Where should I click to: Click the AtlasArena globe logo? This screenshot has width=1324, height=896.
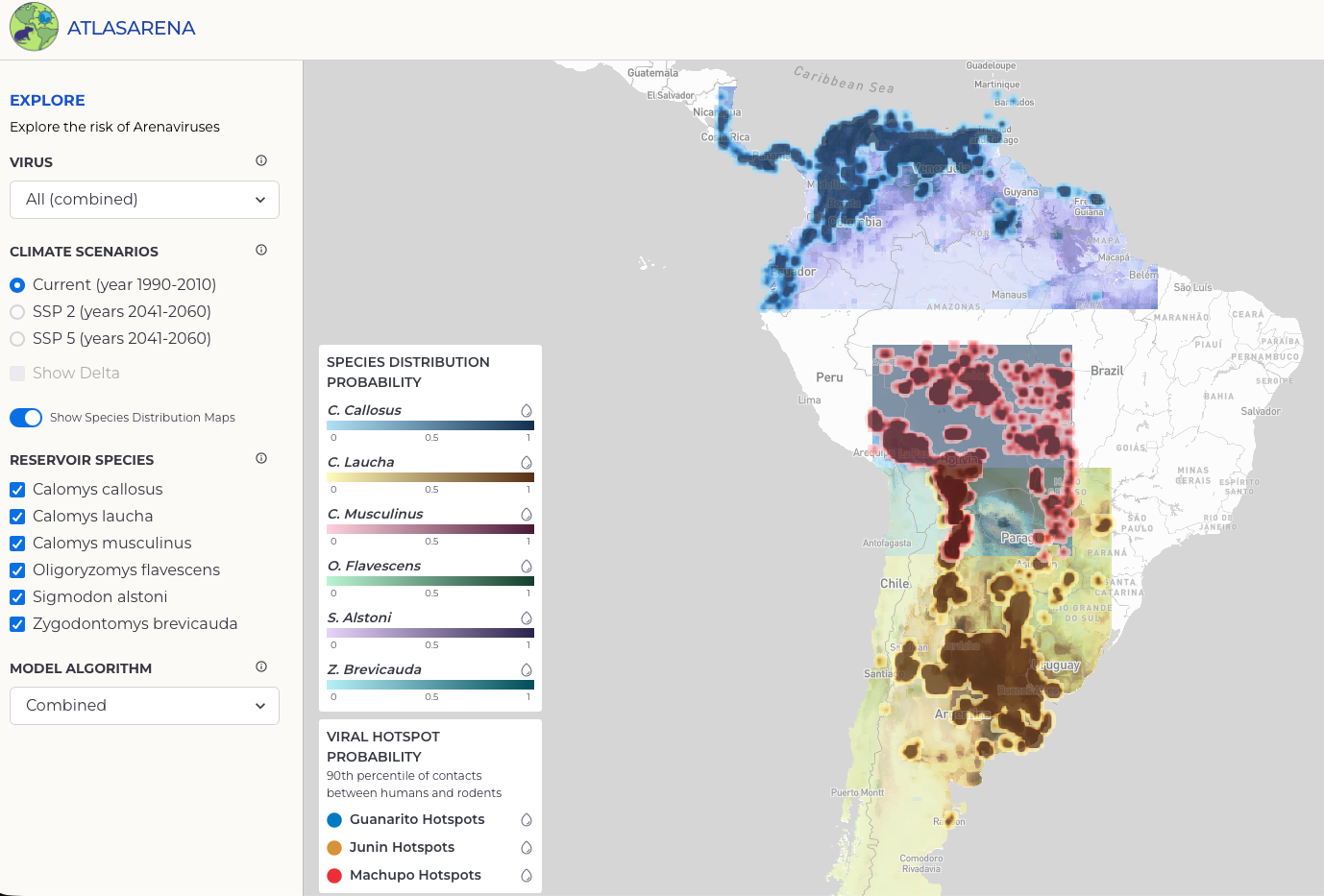click(x=34, y=27)
